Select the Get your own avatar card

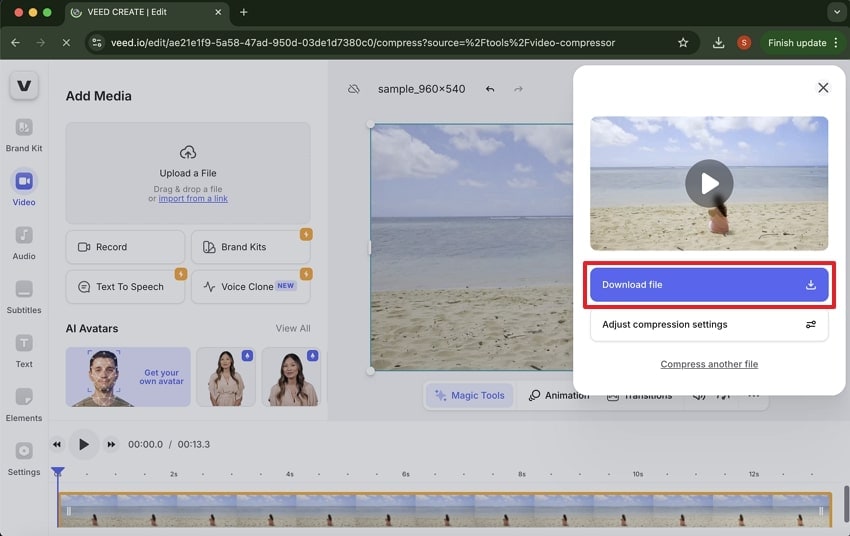(x=128, y=377)
